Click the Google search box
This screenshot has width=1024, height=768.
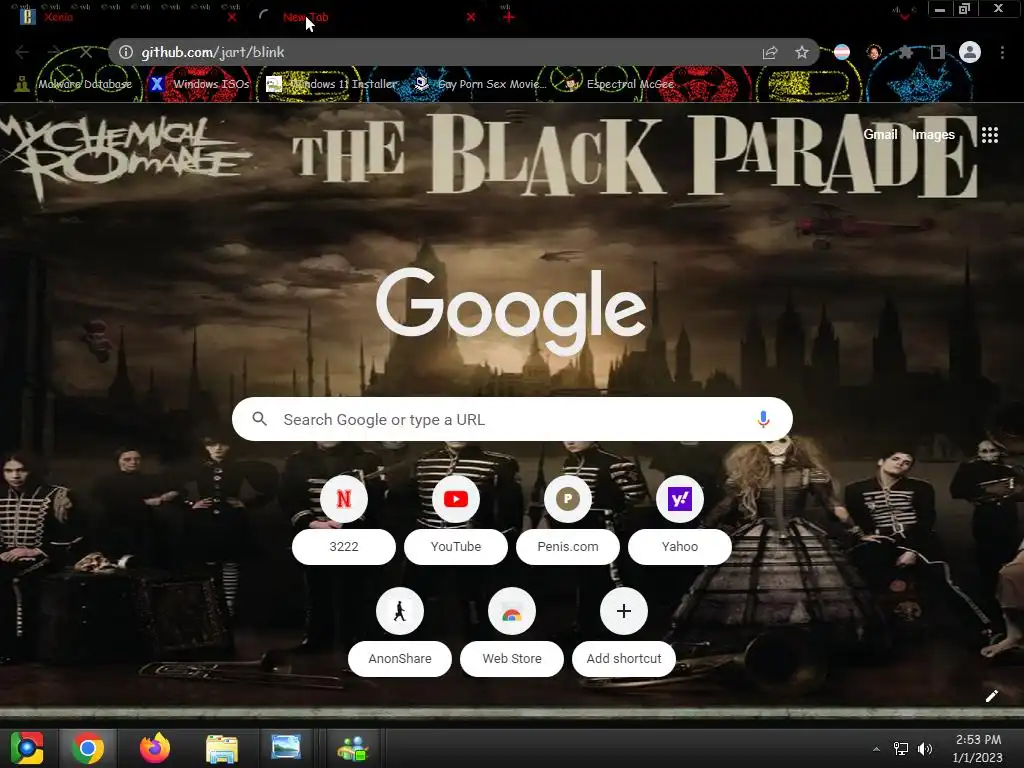click(x=512, y=419)
